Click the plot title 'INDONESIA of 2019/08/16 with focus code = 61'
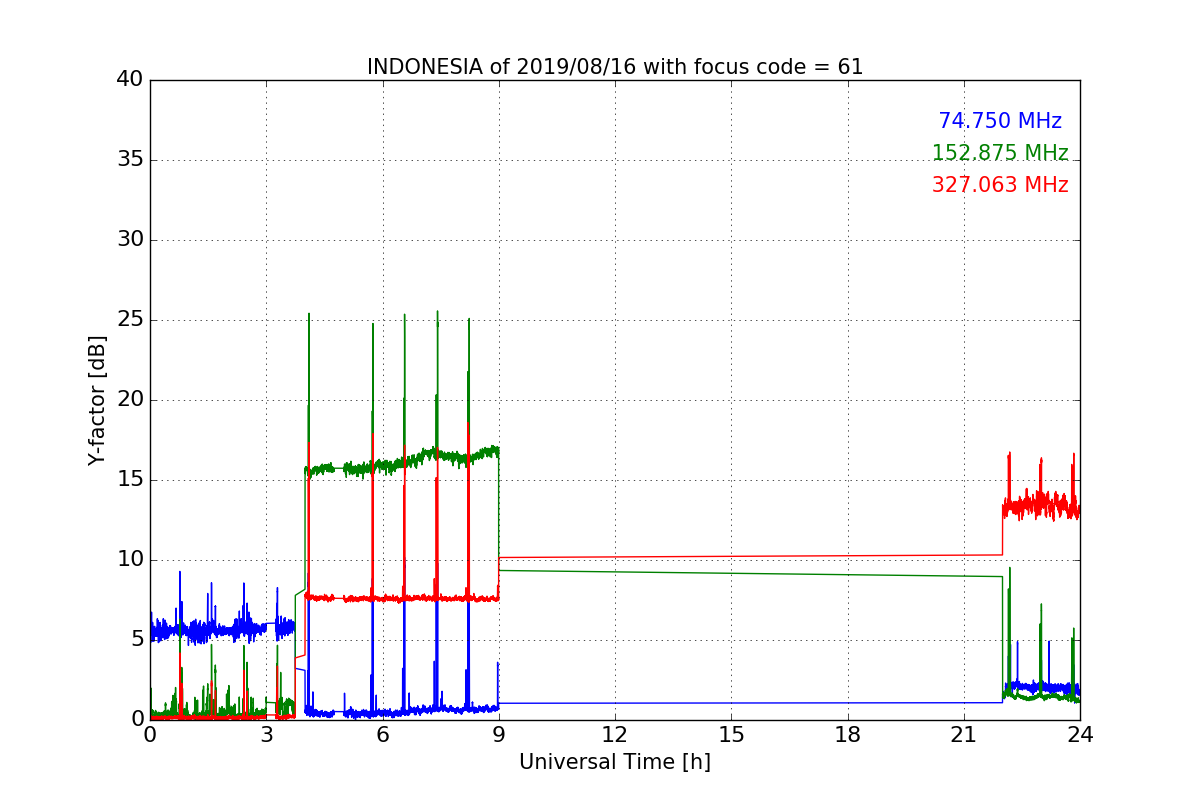Image resolution: width=1200 pixels, height=800 pixels. point(615,67)
